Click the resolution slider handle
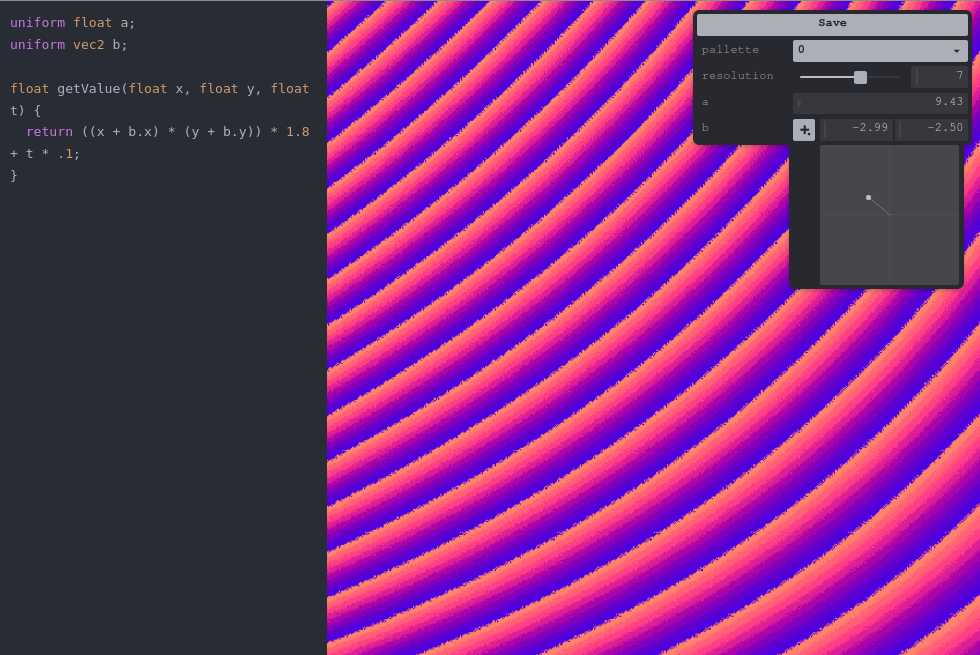This screenshot has height=655, width=980. (x=860, y=77)
